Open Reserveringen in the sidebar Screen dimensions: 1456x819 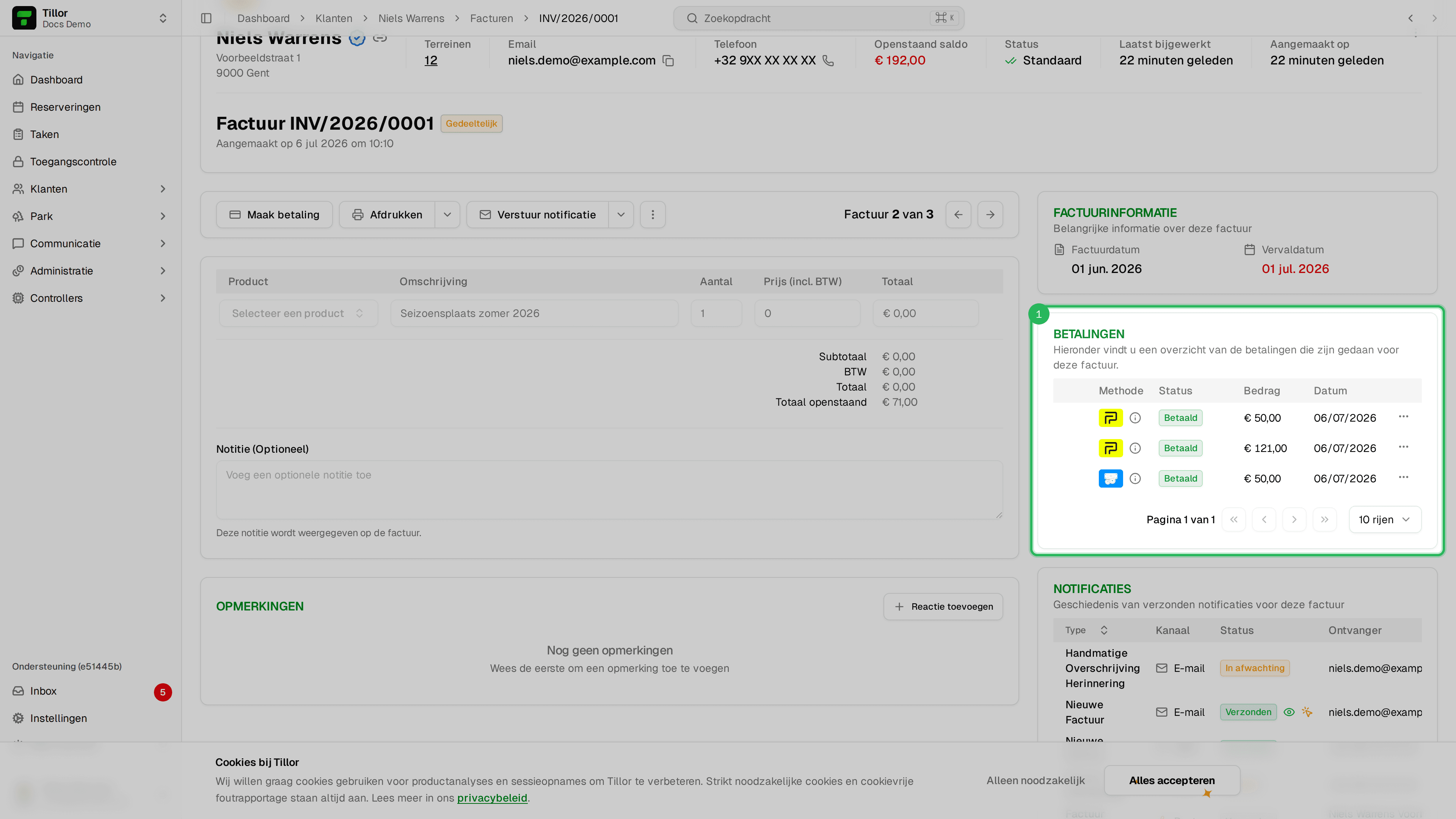91,107
